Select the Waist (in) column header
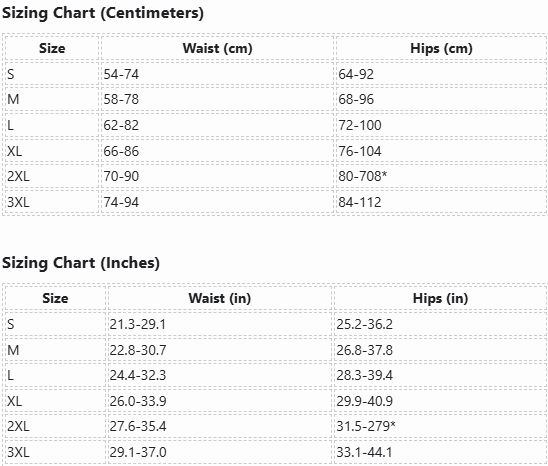The width and height of the screenshot is (548, 466). click(219, 298)
